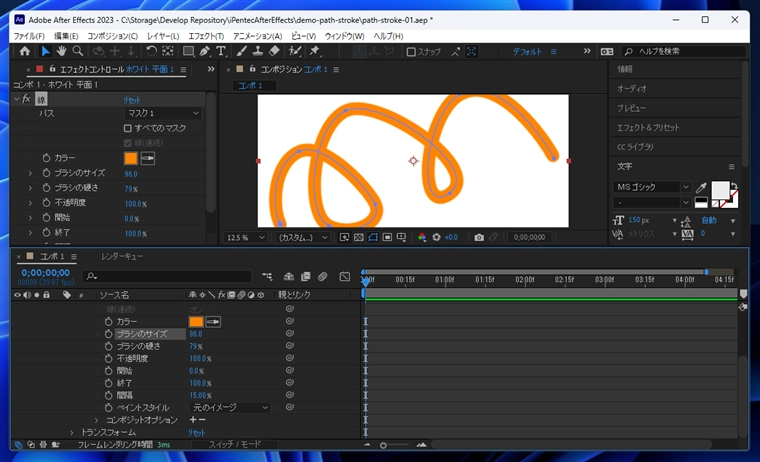Screen dimensions: 760x462
Task: Select the Zoom magnifier tool
Action: point(78,51)
